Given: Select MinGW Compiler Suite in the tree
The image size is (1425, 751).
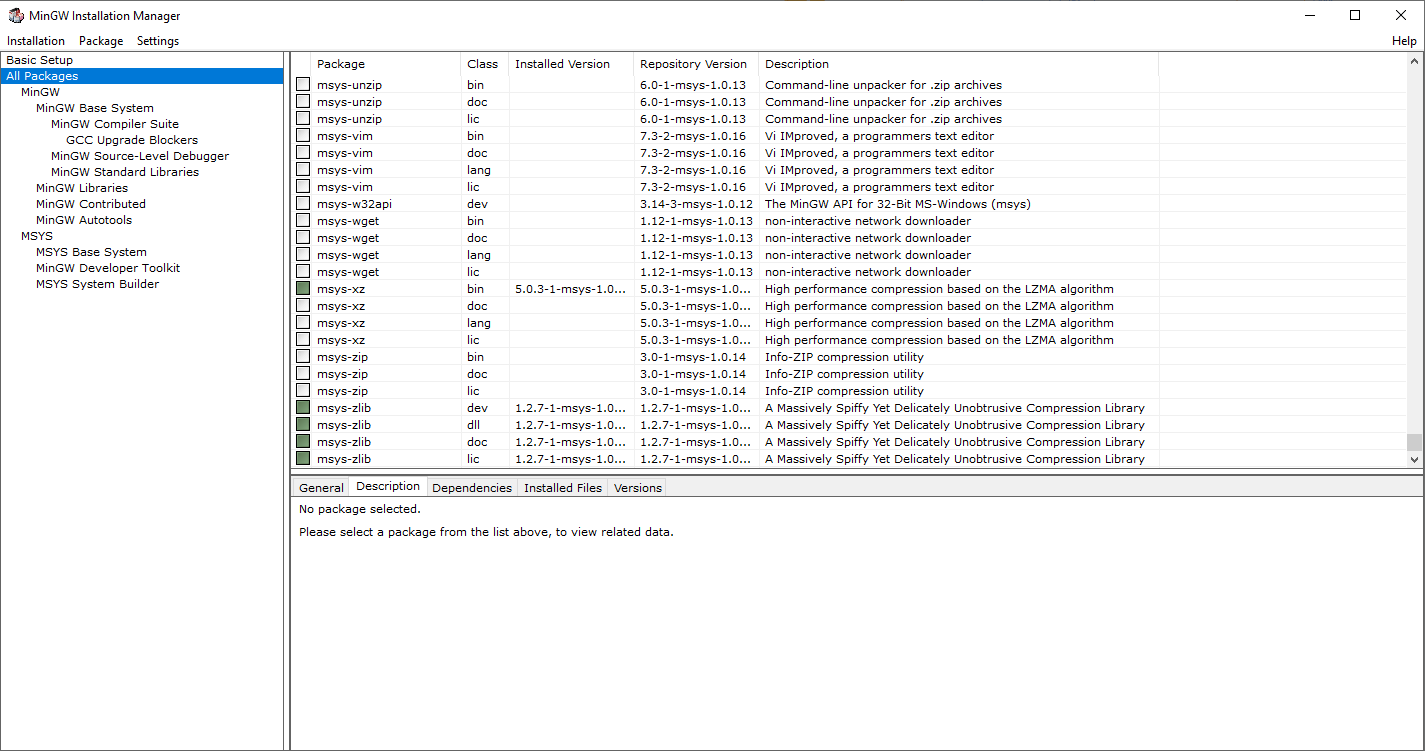Looking at the screenshot, I should [115, 124].
